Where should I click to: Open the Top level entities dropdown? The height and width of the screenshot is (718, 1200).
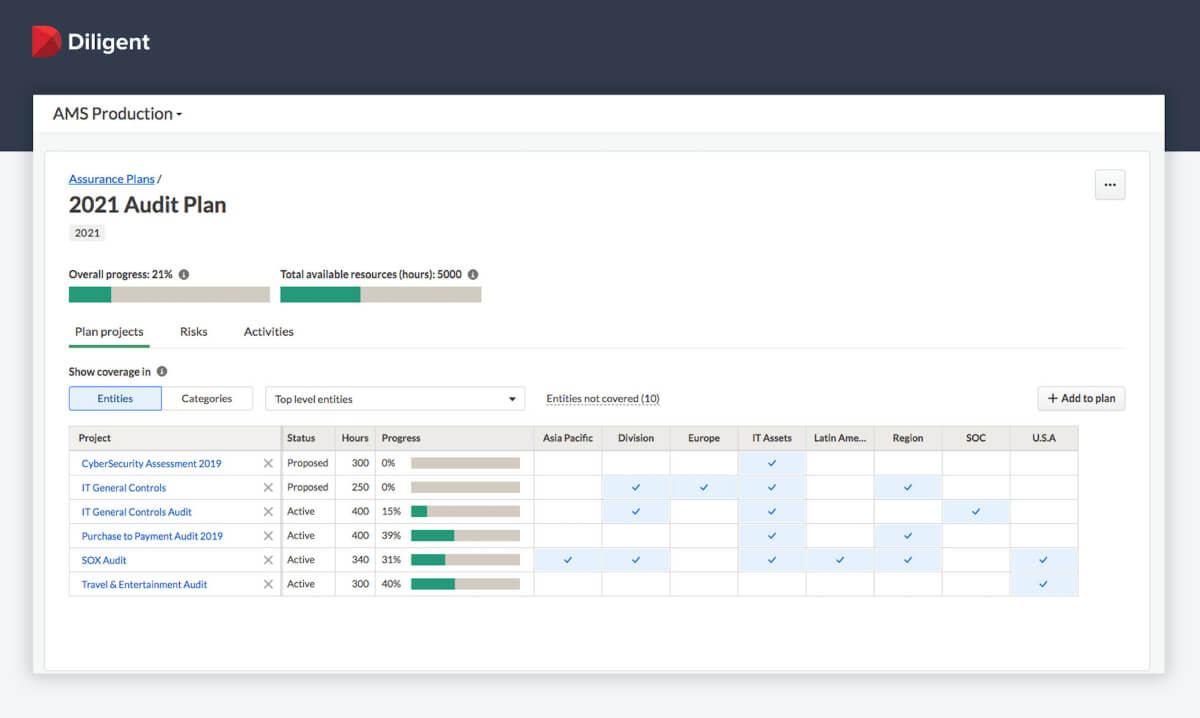pos(394,398)
